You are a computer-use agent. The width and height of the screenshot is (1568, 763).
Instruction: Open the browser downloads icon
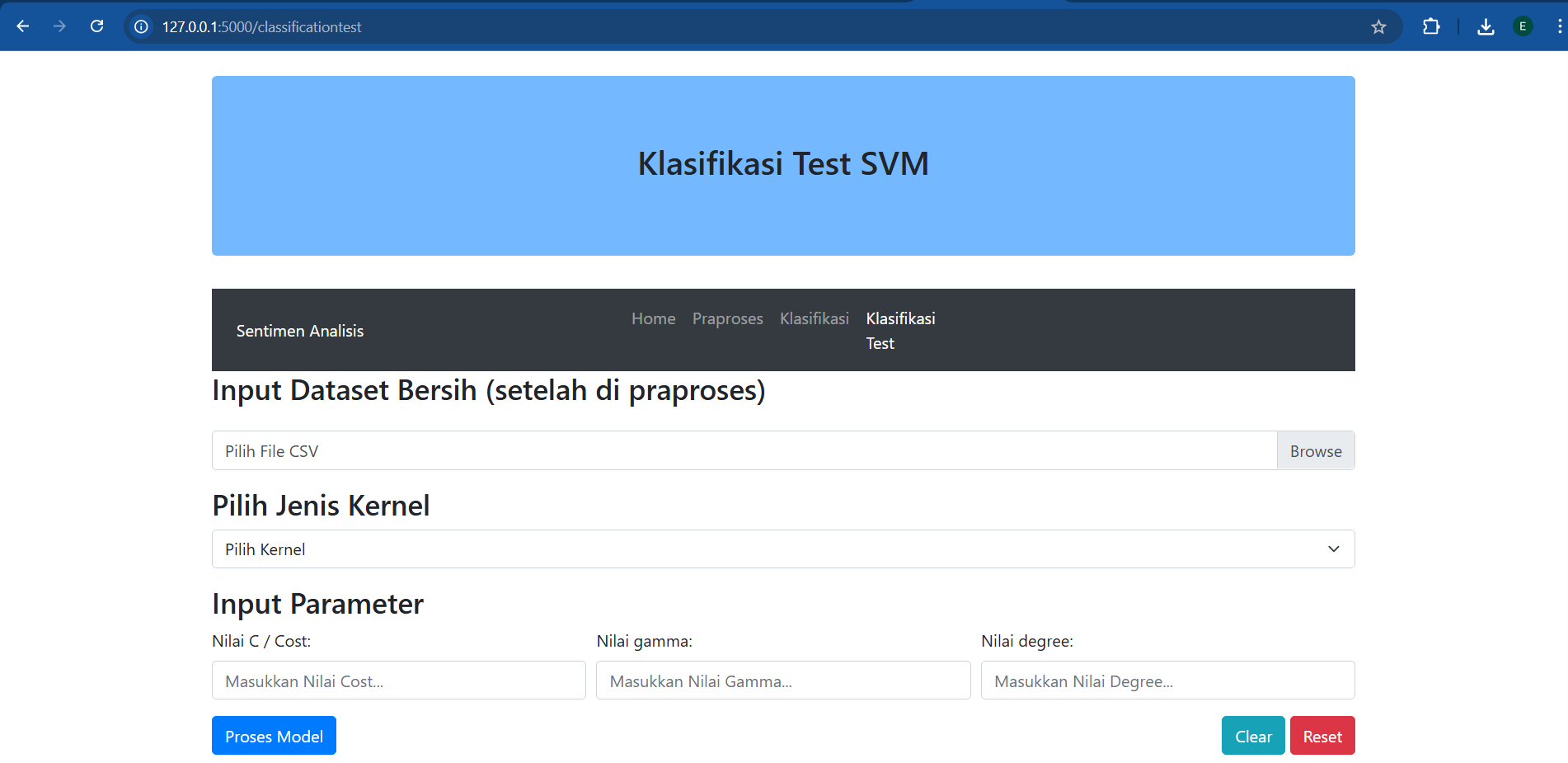[1486, 26]
